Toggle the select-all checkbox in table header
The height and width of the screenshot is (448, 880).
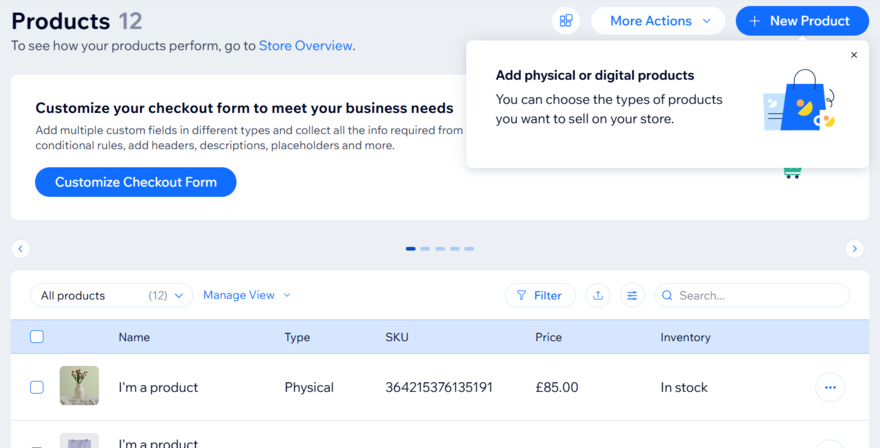[36, 337]
